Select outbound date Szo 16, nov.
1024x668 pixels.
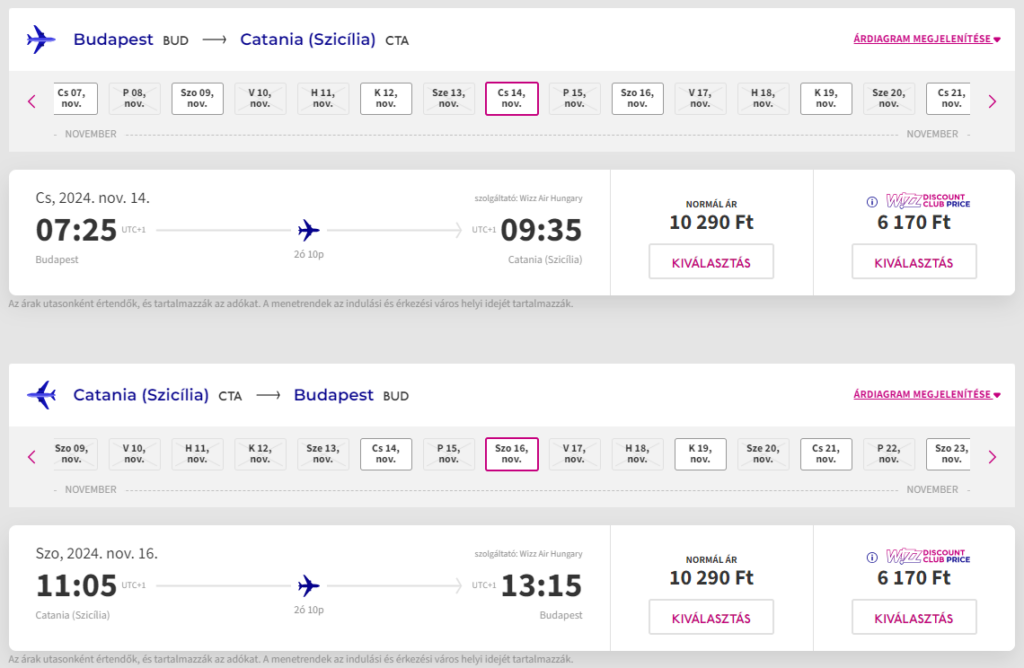pos(637,99)
